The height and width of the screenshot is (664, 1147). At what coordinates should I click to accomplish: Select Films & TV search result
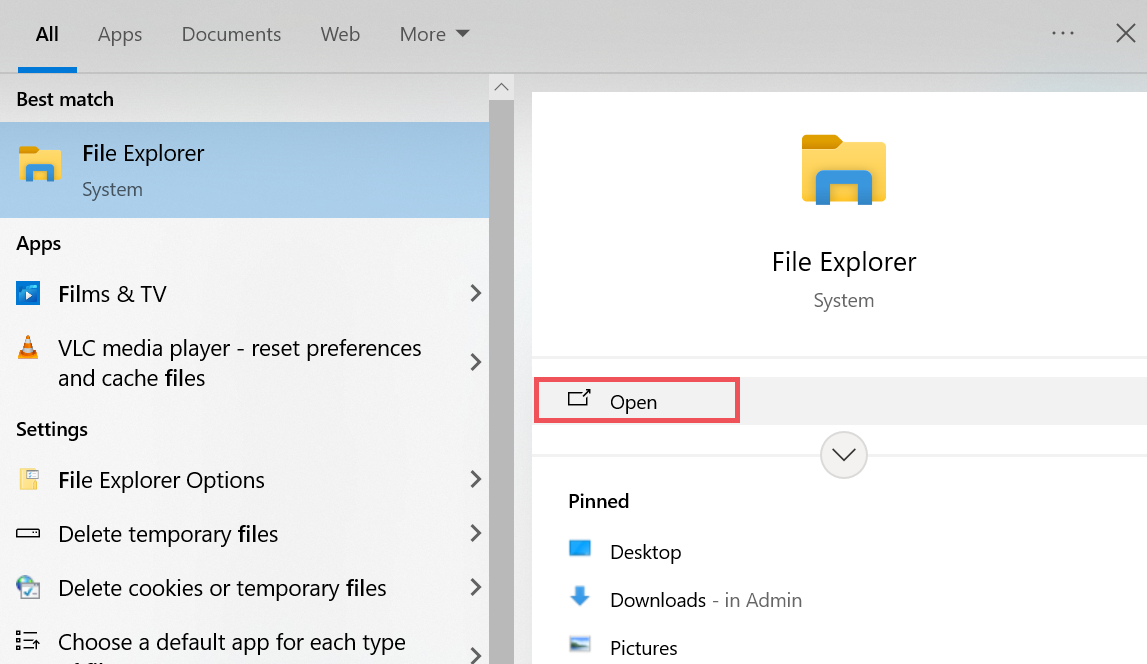(x=244, y=293)
